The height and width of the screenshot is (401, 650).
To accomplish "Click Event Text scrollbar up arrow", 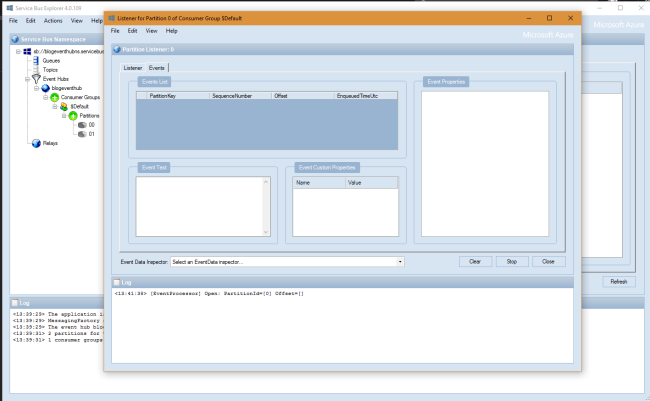I will click(x=266, y=182).
